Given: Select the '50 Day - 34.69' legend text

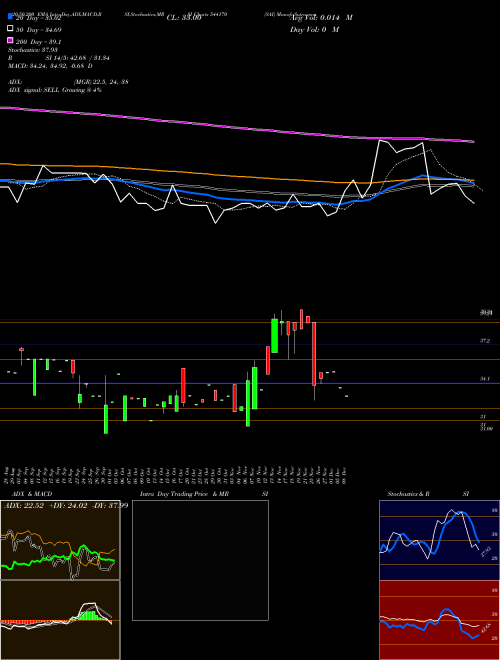Looking at the screenshot, I should [x=38, y=30].
